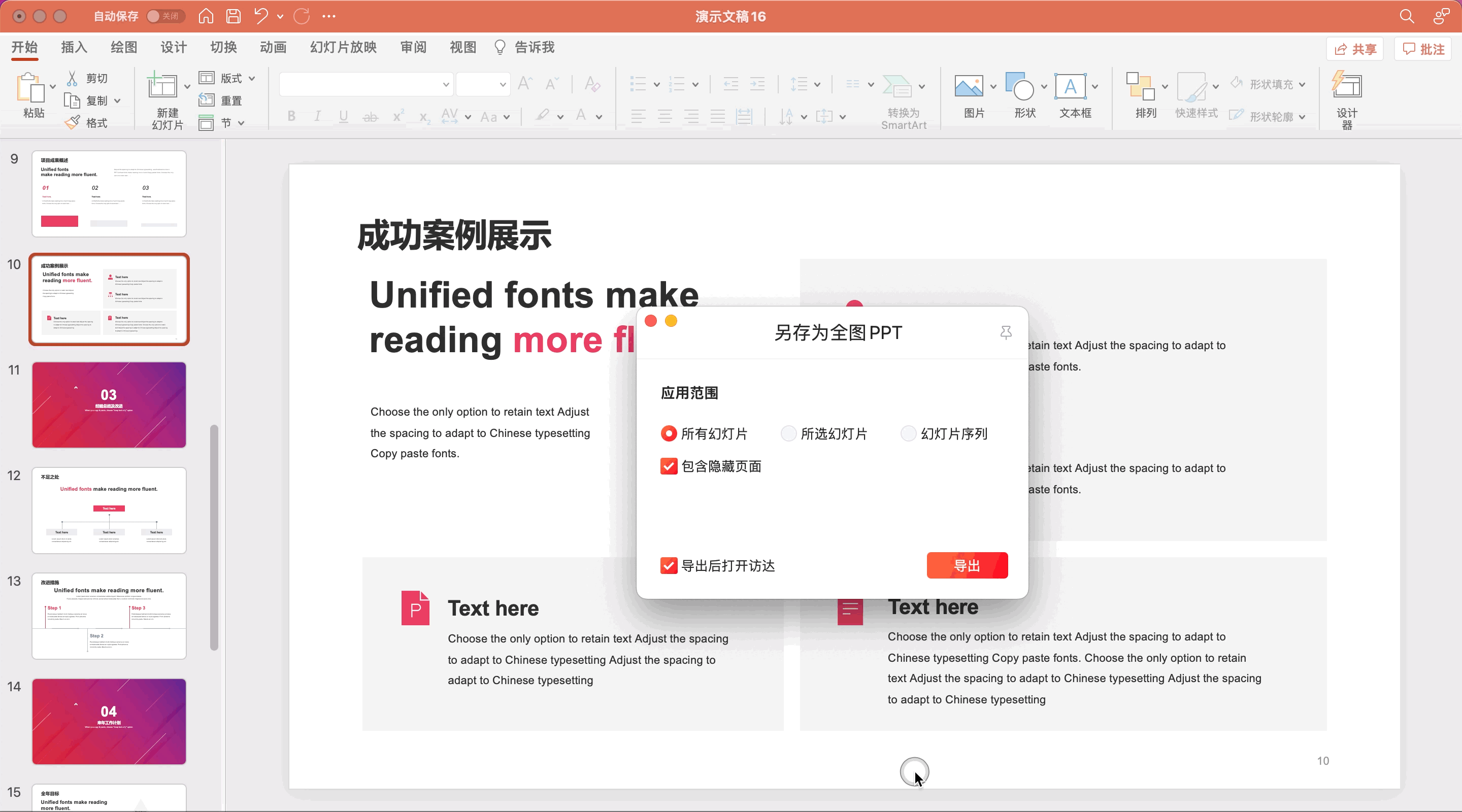Click the Undo arrow icon
This screenshot has width=1462, height=812.
[261, 16]
